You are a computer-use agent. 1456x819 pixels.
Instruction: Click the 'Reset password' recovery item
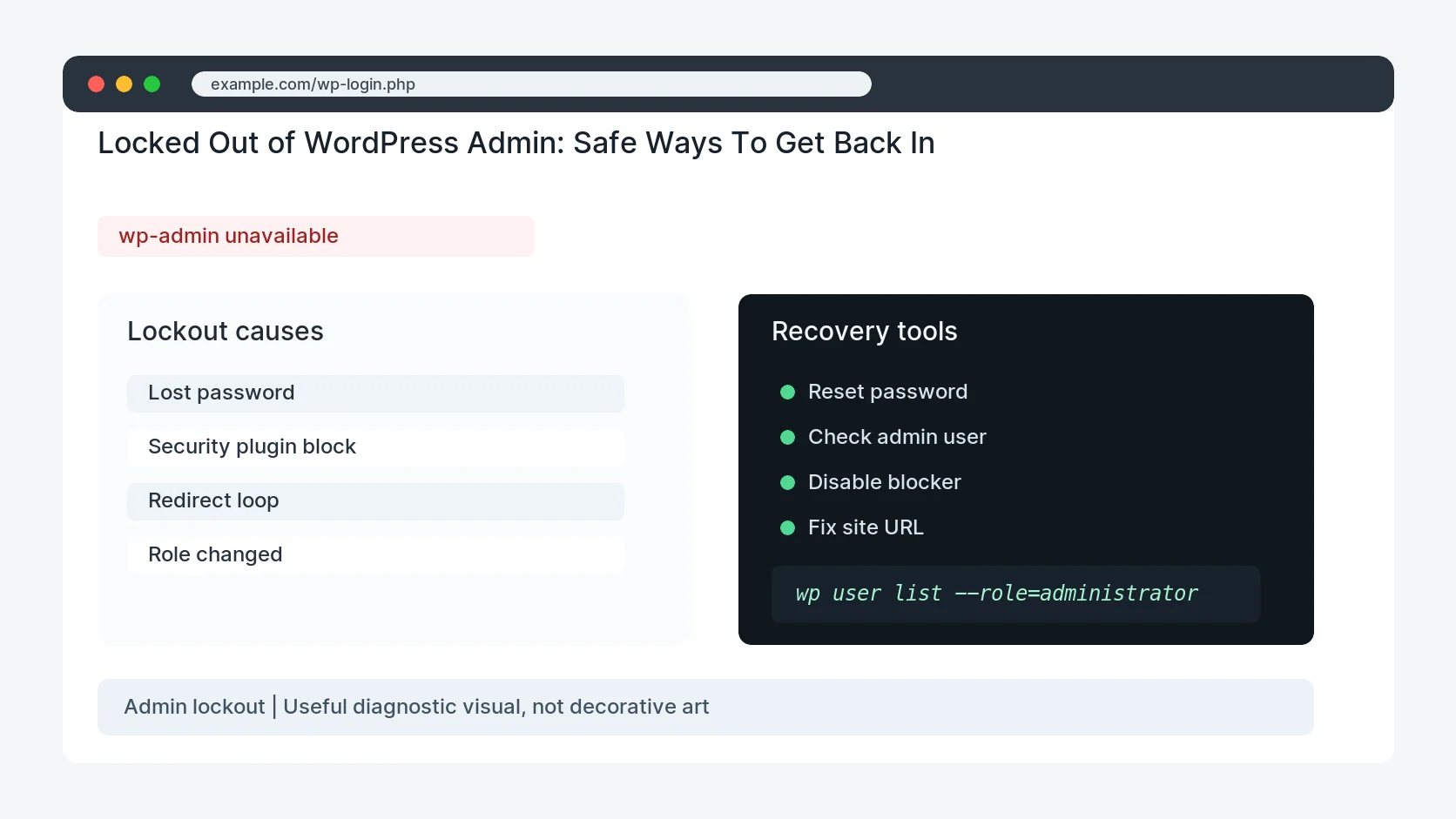(x=887, y=392)
